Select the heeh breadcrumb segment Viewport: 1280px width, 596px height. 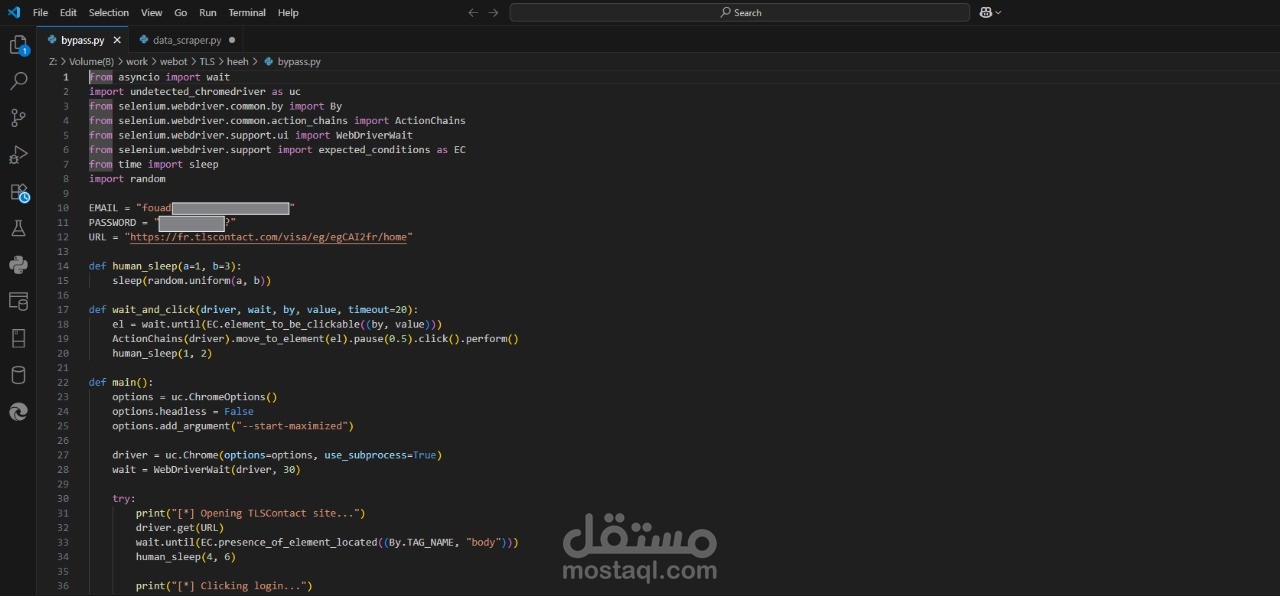click(237, 61)
